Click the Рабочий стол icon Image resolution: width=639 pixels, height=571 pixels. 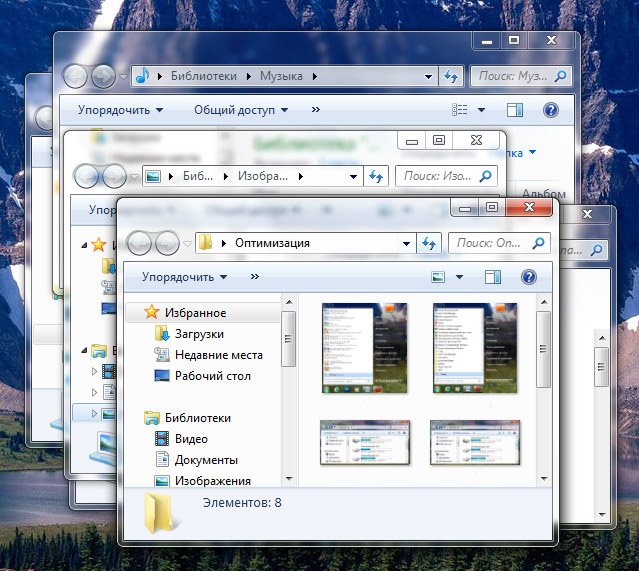coord(162,376)
